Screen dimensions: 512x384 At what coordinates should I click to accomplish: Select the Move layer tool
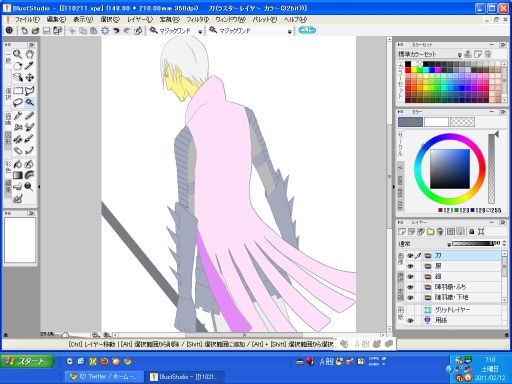coord(30,78)
